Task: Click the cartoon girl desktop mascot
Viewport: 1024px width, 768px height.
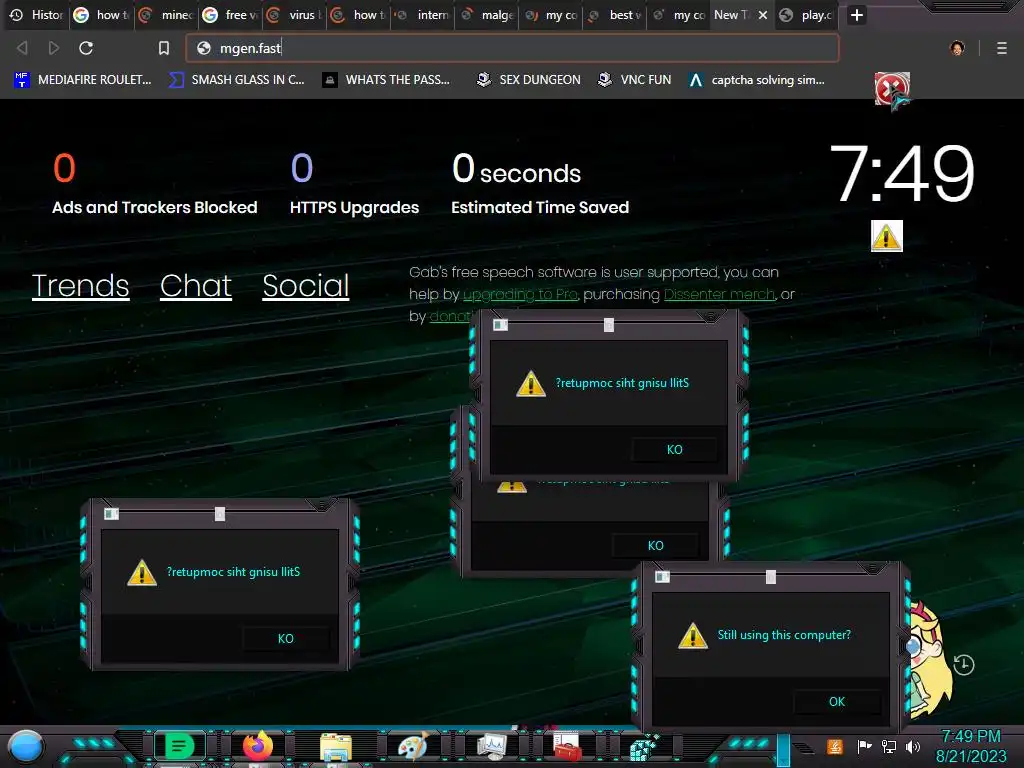Action: pyautogui.click(x=931, y=660)
